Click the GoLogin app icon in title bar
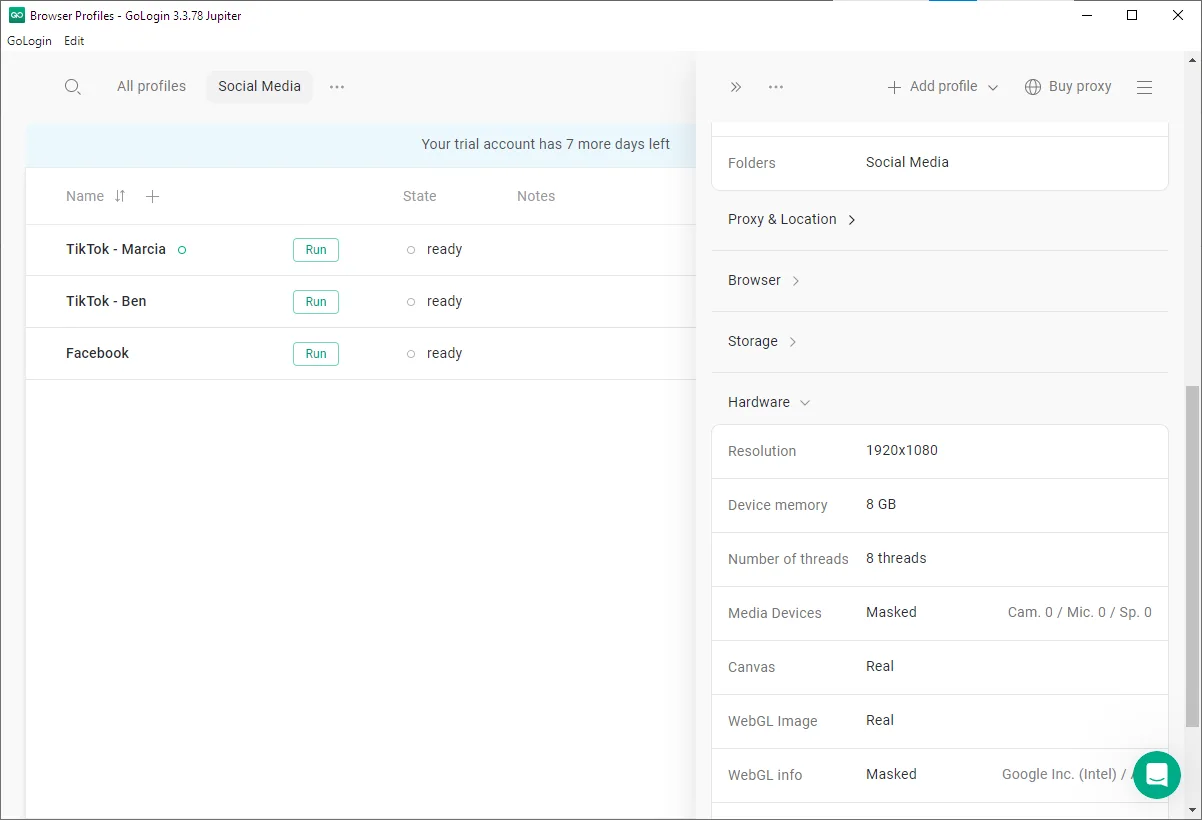The height and width of the screenshot is (820, 1202). click(x=16, y=15)
